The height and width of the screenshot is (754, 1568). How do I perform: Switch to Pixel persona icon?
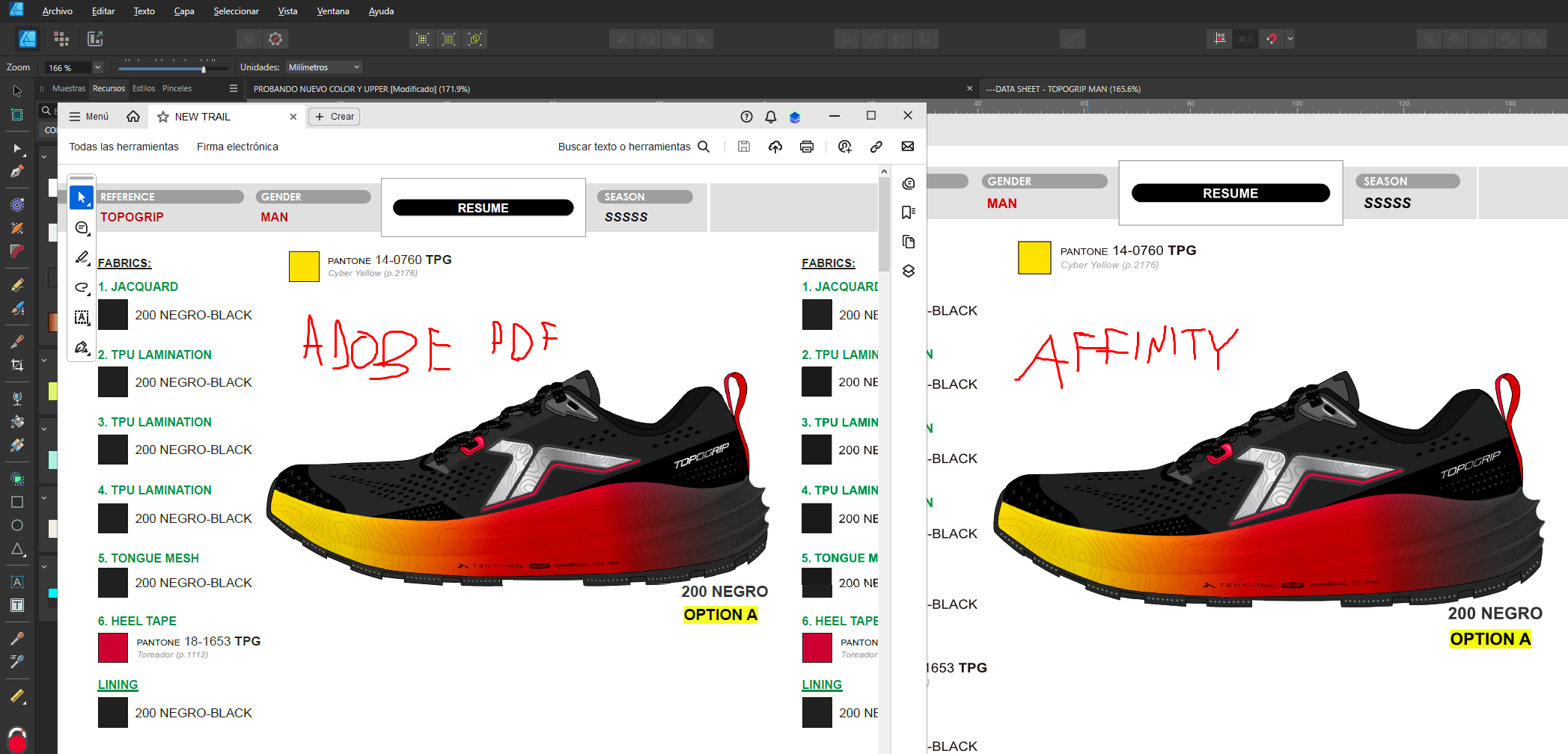[61, 39]
